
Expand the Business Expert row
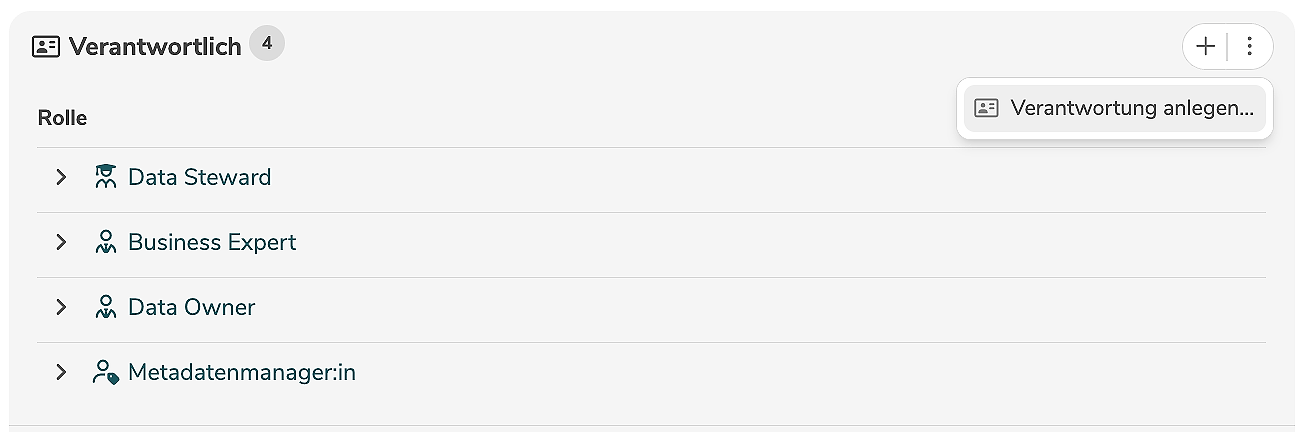tap(61, 242)
